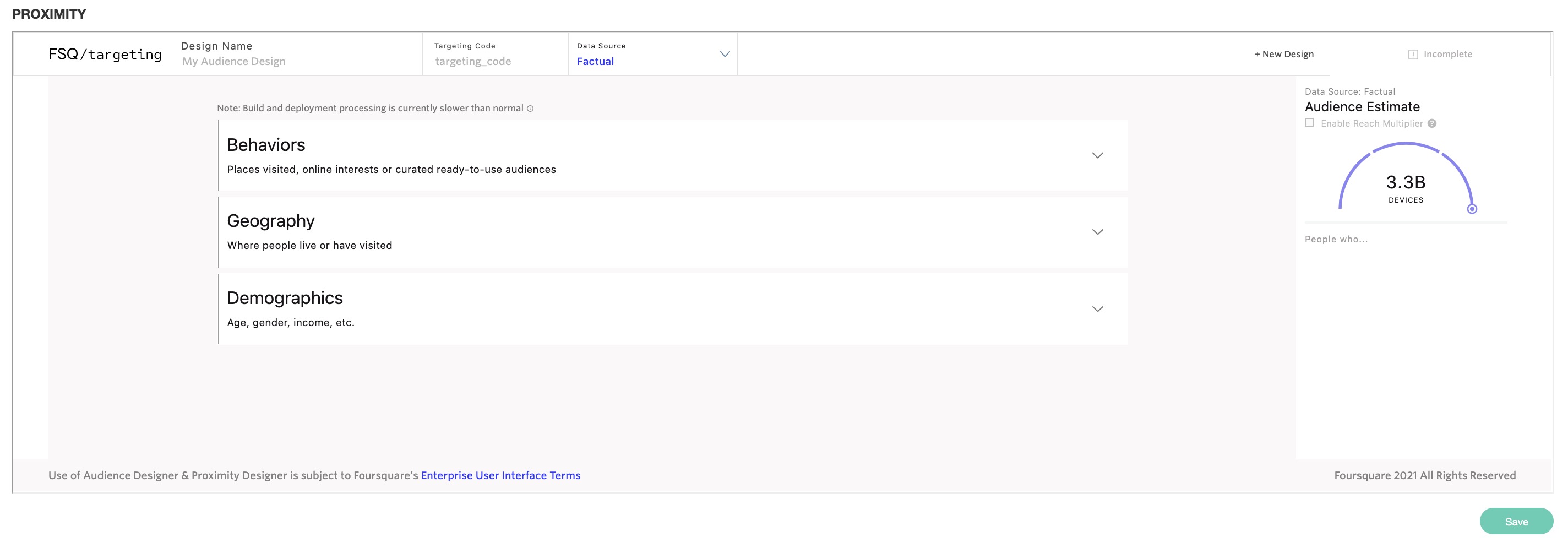Expand the Demographics section chevron
Viewport: 1568px width, 542px height.
[x=1097, y=309]
